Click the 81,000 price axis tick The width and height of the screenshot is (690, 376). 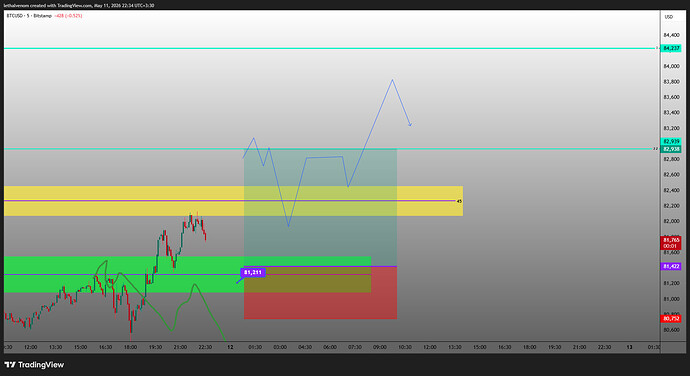672,299
